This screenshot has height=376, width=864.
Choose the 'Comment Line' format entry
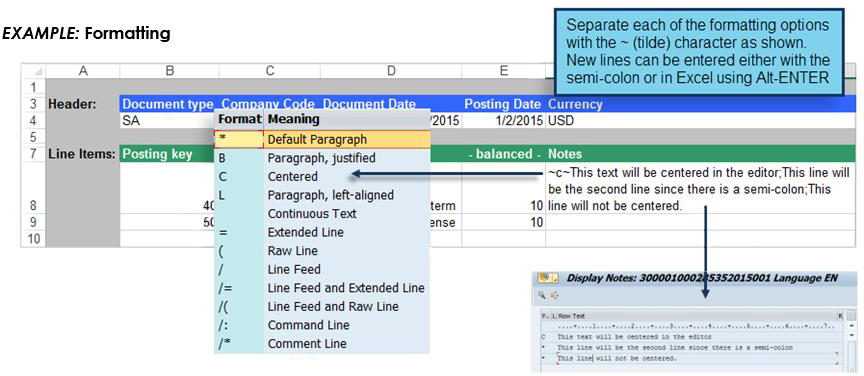click(x=322, y=343)
